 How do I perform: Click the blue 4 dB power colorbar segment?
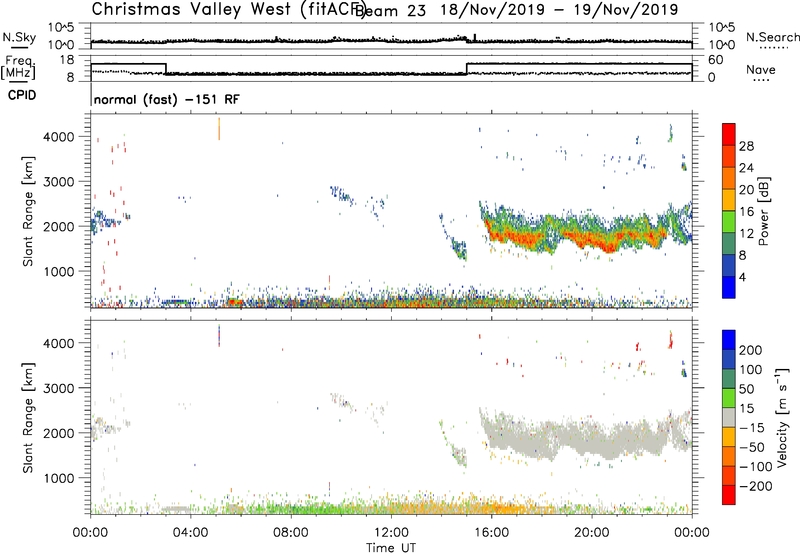click(x=729, y=287)
